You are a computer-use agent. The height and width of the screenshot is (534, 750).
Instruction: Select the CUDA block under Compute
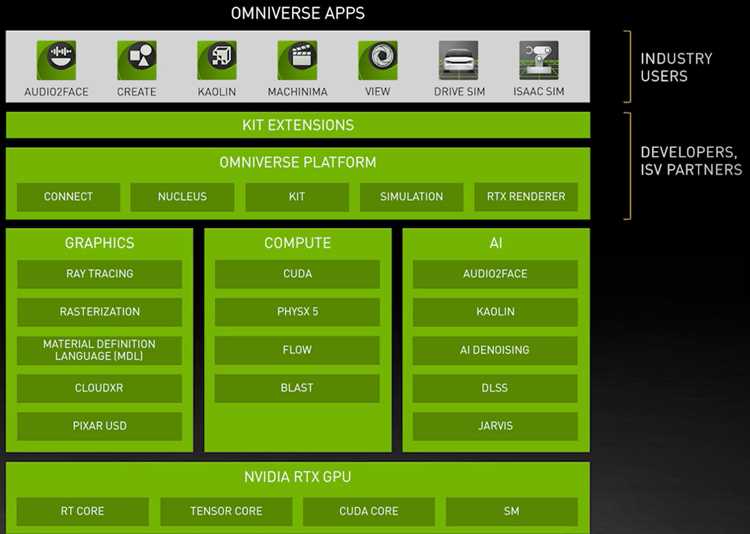point(297,274)
